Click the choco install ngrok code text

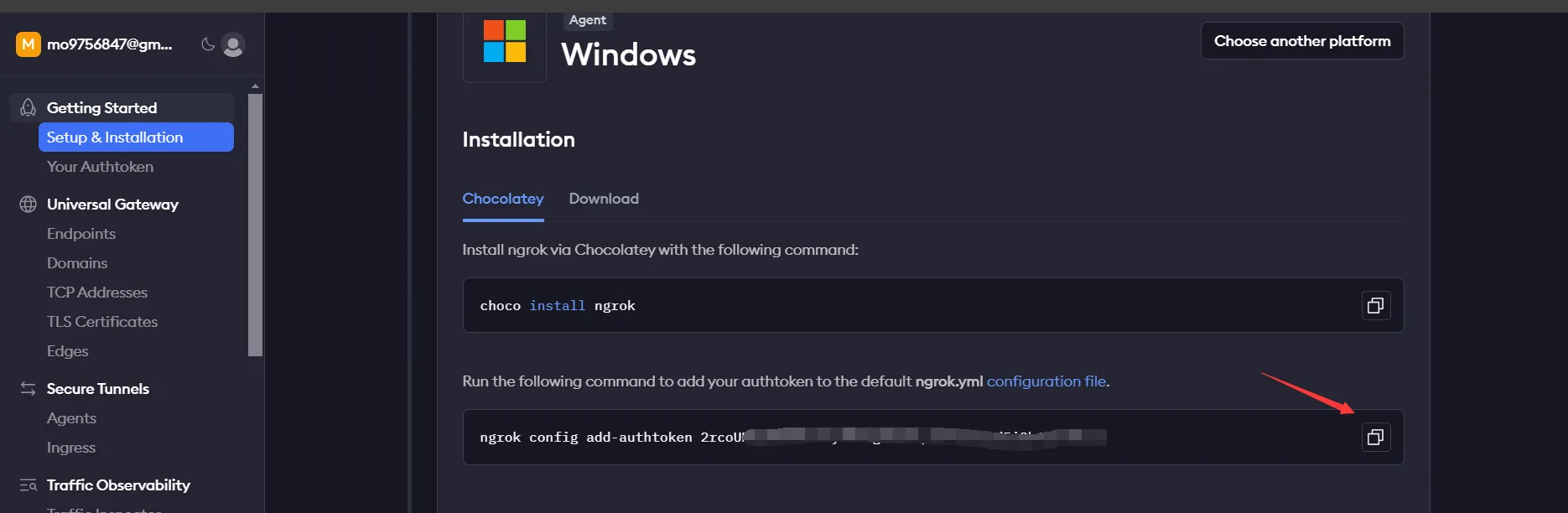pyautogui.click(x=558, y=305)
